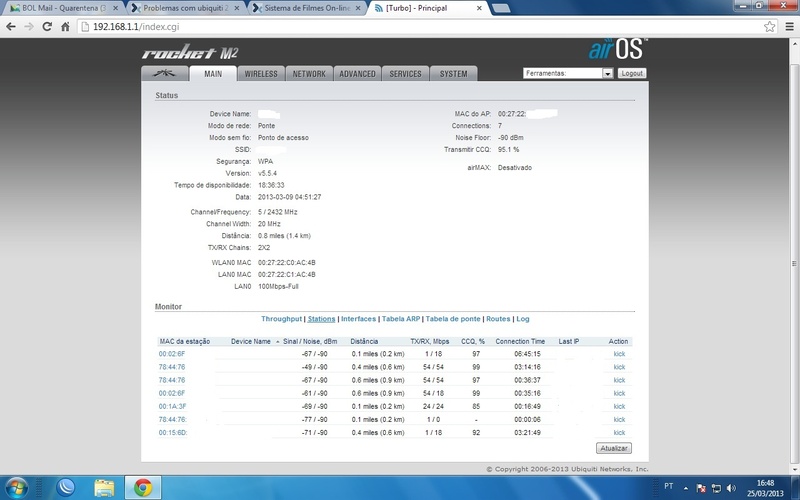The image size is (800, 500).
Task: Open the browser home icon
Action: point(65,27)
